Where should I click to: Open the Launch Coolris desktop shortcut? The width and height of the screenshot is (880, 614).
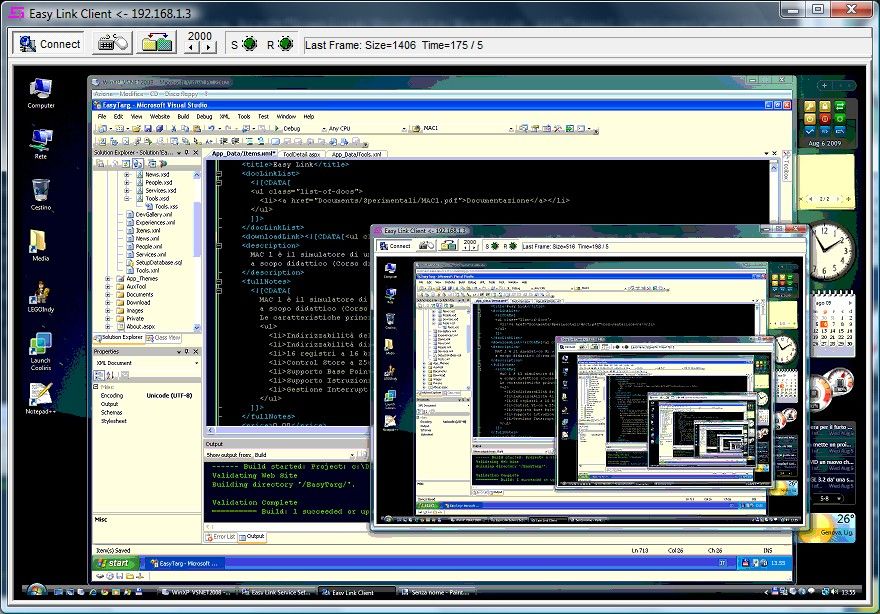tap(40, 351)
